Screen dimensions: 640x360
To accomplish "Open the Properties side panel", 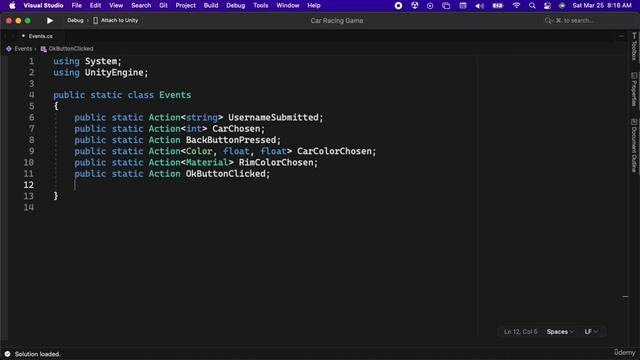I will [x=634, y=89].
